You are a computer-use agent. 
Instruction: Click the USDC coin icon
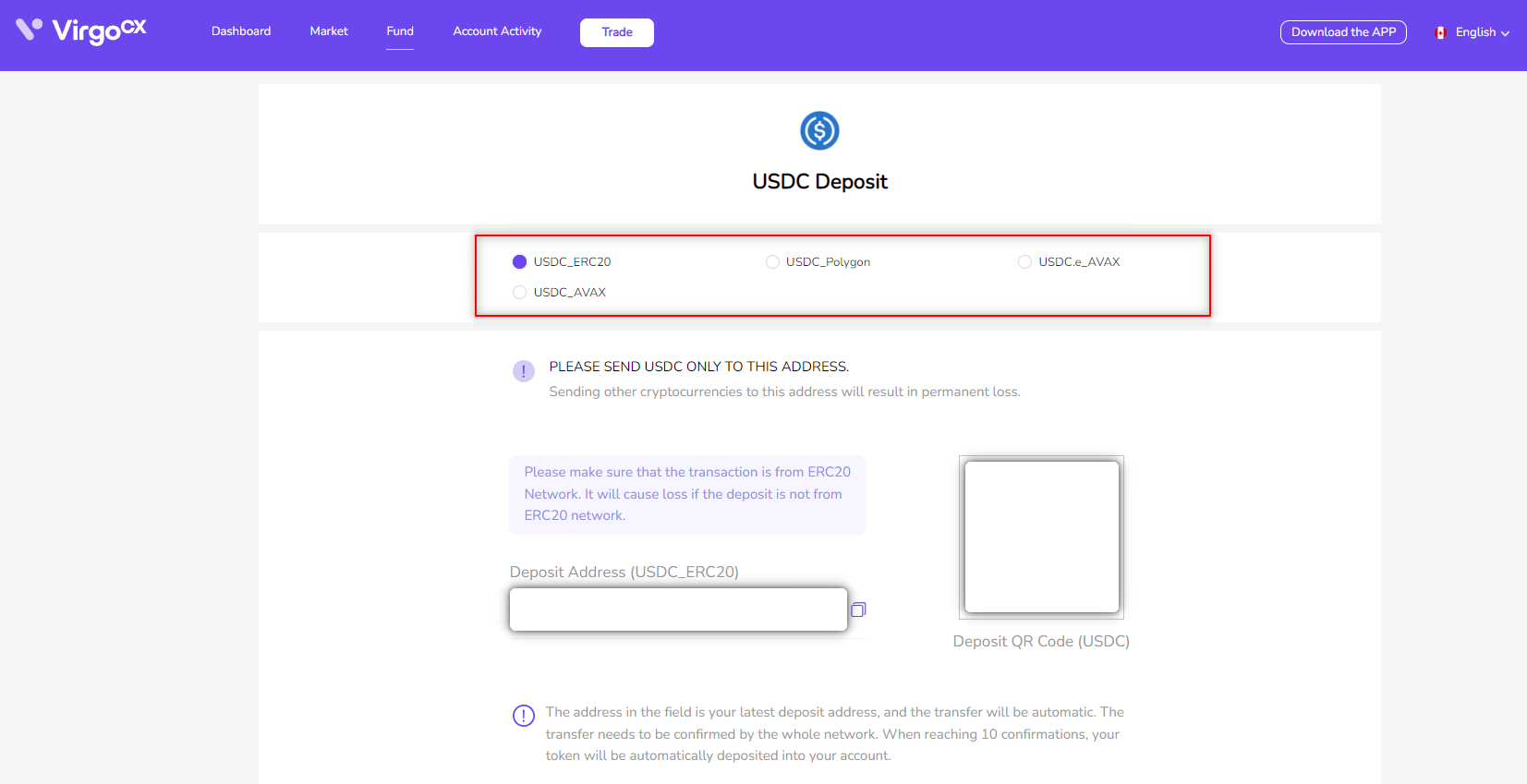tap(819, 130)
